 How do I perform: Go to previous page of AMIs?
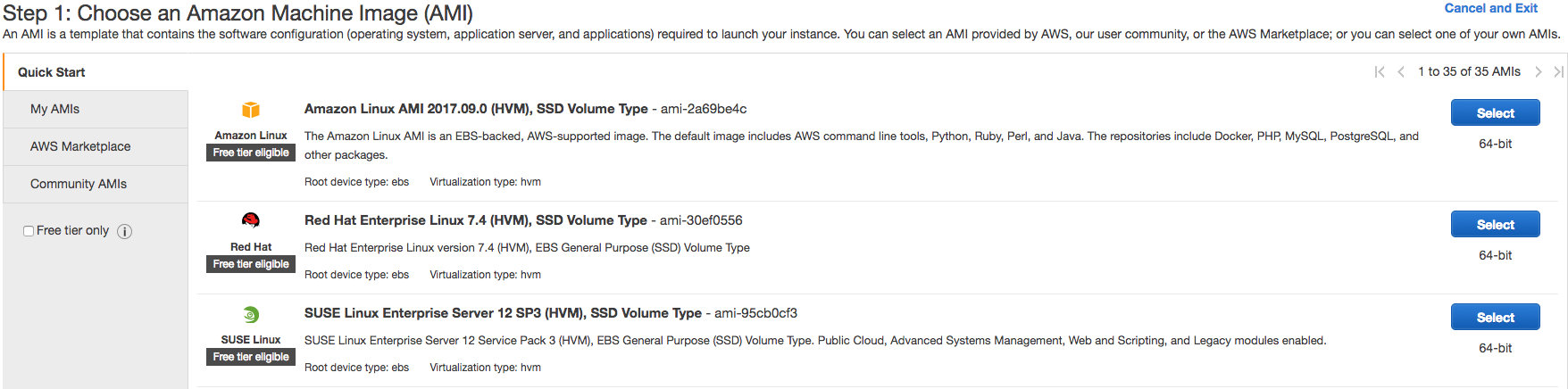(1401, 72)
